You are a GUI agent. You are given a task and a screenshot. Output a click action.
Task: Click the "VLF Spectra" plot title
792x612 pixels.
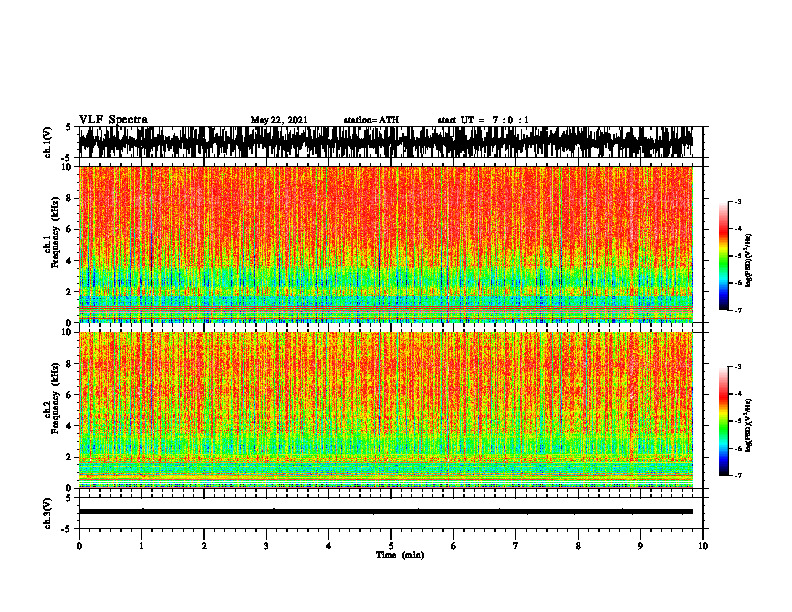coord(113,120)
